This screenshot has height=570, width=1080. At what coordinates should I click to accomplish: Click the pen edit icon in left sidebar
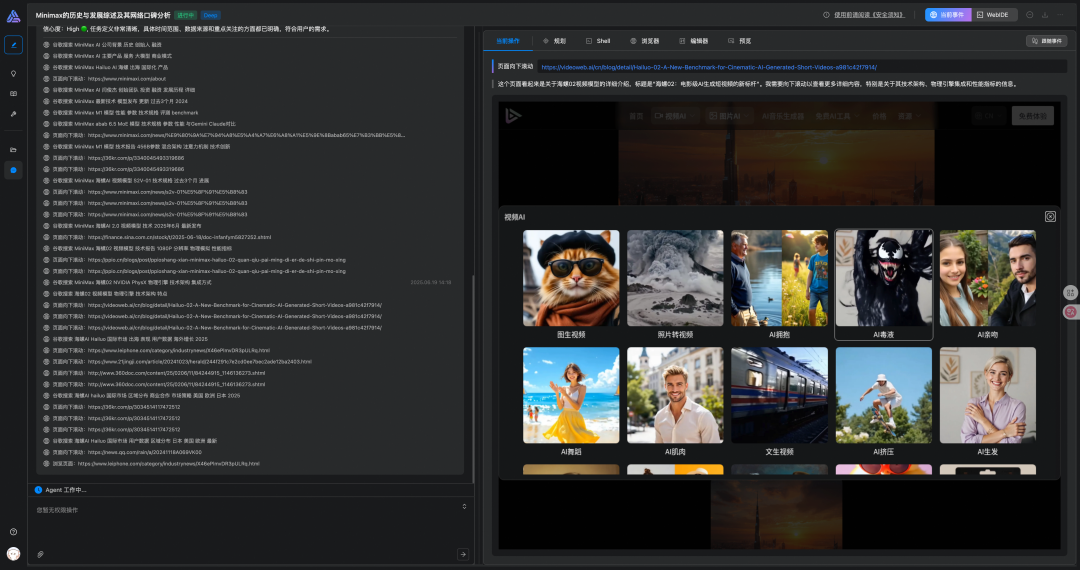click(13, 44)
